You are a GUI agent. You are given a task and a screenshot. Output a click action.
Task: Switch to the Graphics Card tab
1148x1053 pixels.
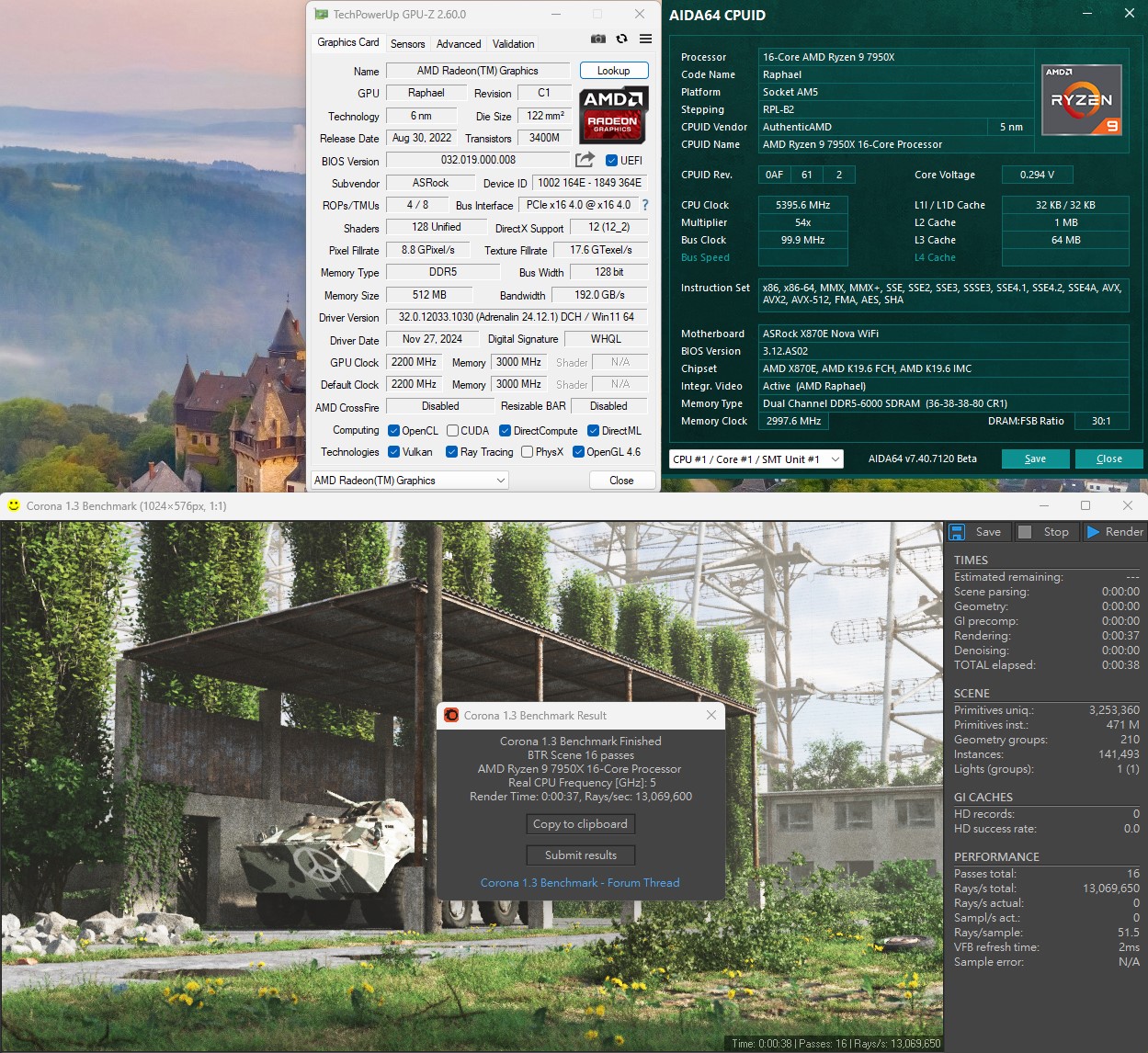pyautogui.click(x=347, y=42)
